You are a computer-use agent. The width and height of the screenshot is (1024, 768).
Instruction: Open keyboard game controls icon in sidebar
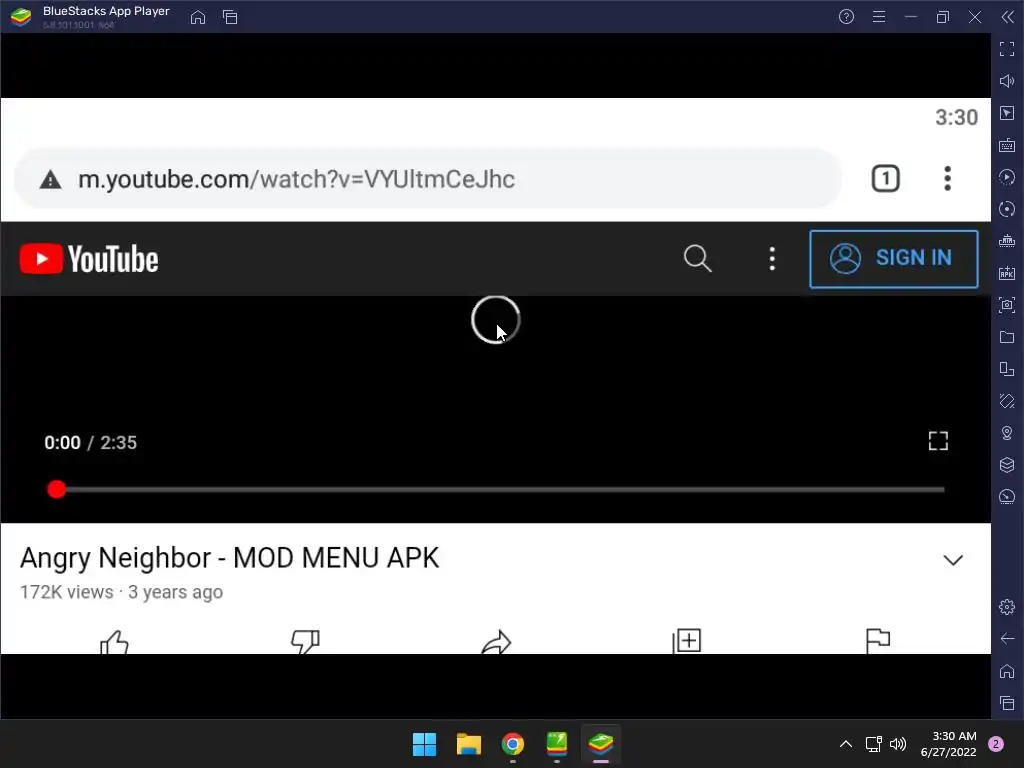[x=1007, y=145]
